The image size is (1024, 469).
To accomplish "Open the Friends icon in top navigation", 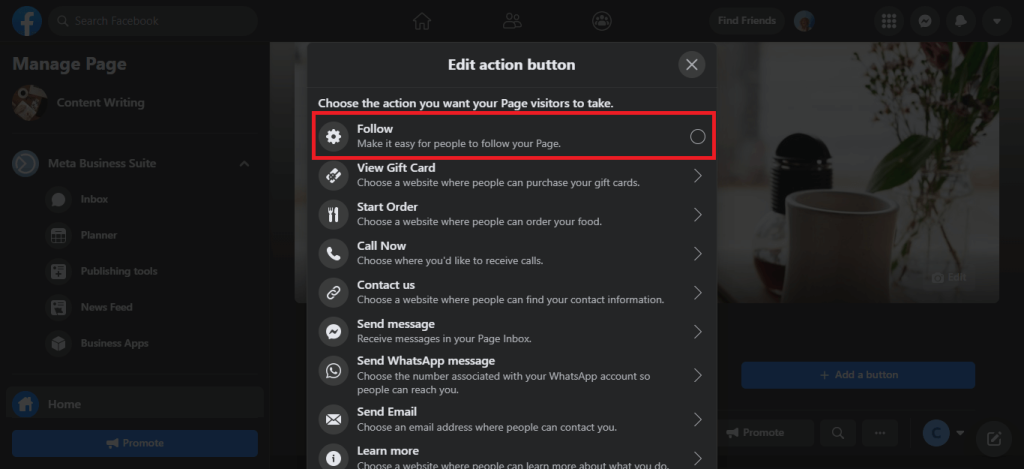I will [512, 21].
